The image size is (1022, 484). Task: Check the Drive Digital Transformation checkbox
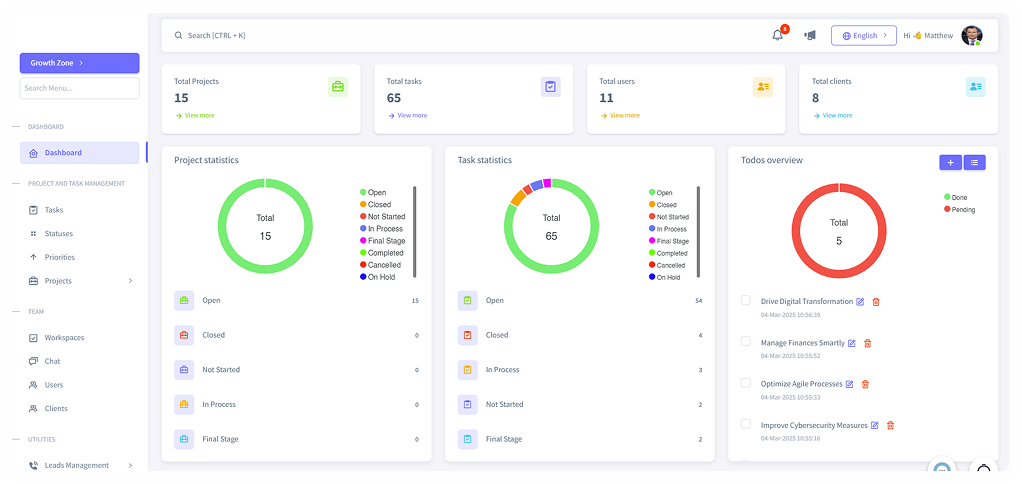745,300
